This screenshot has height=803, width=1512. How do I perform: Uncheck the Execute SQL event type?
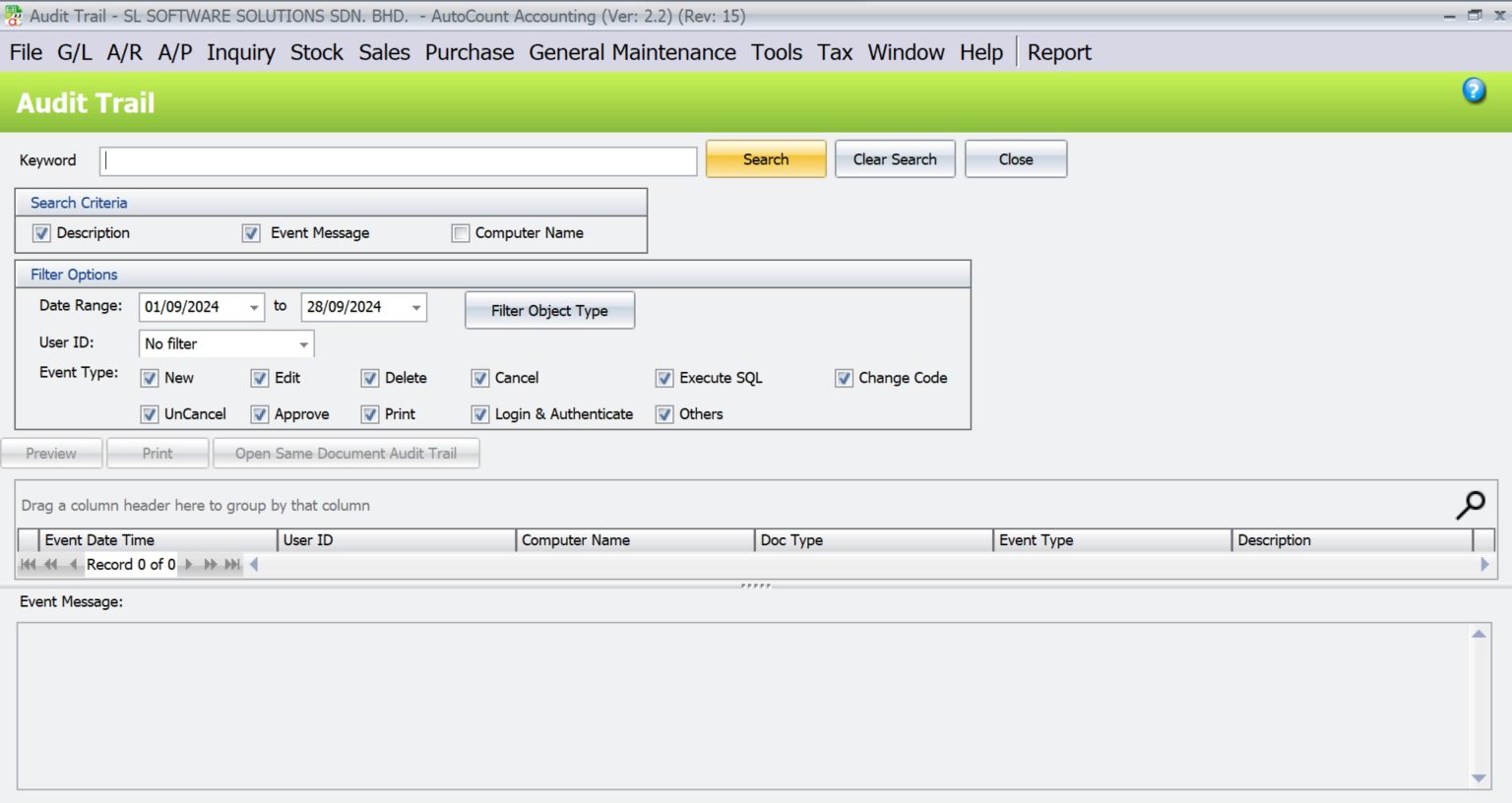664,378
